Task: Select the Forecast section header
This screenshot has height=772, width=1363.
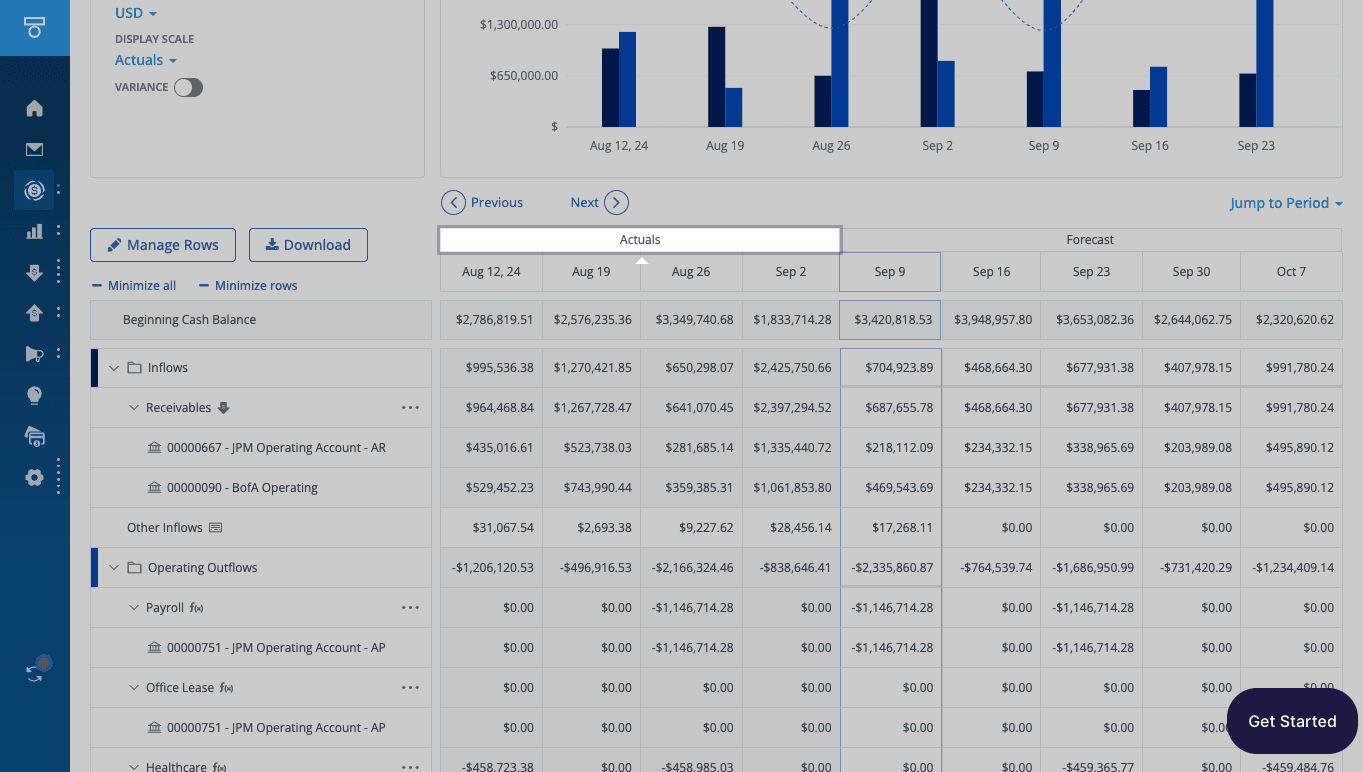Action: point(1090,240)
